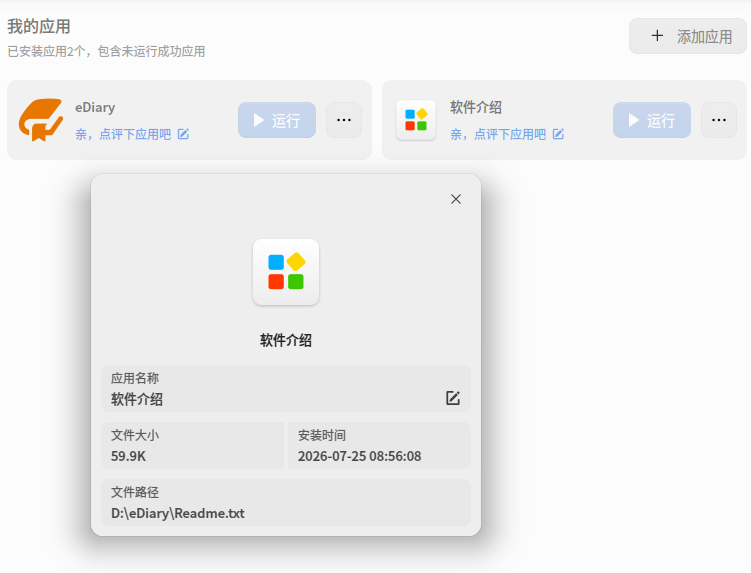Click file path D:\eDiary\Readme.txt
751x573 pixels.
coord(178,513)
